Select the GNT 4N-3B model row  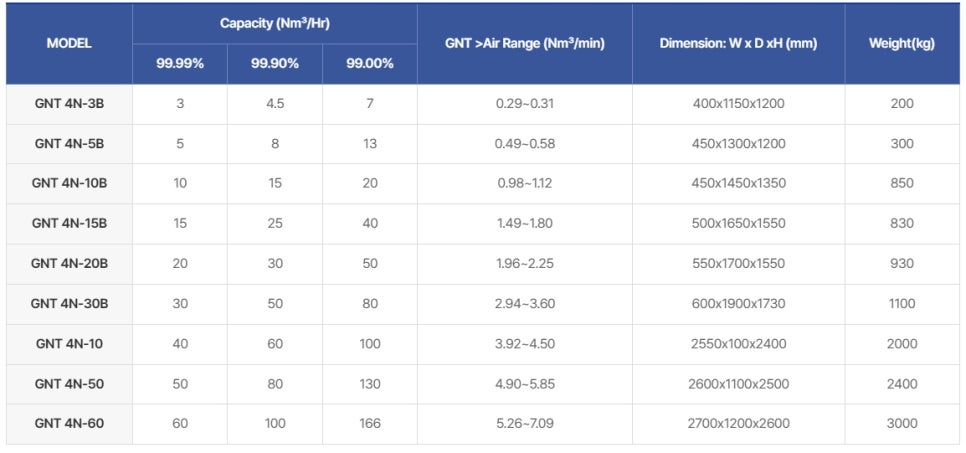pos(482,104)
